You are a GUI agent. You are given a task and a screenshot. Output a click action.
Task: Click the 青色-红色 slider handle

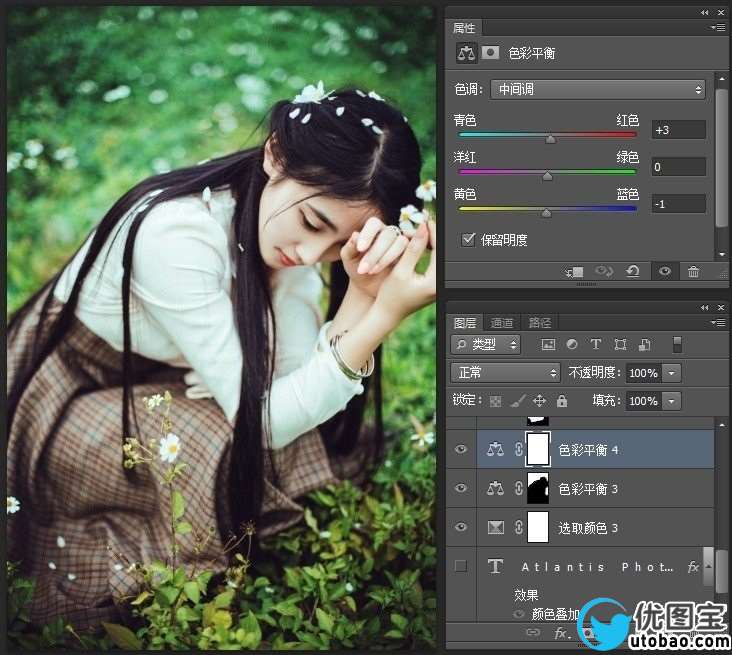click(551, 139)
